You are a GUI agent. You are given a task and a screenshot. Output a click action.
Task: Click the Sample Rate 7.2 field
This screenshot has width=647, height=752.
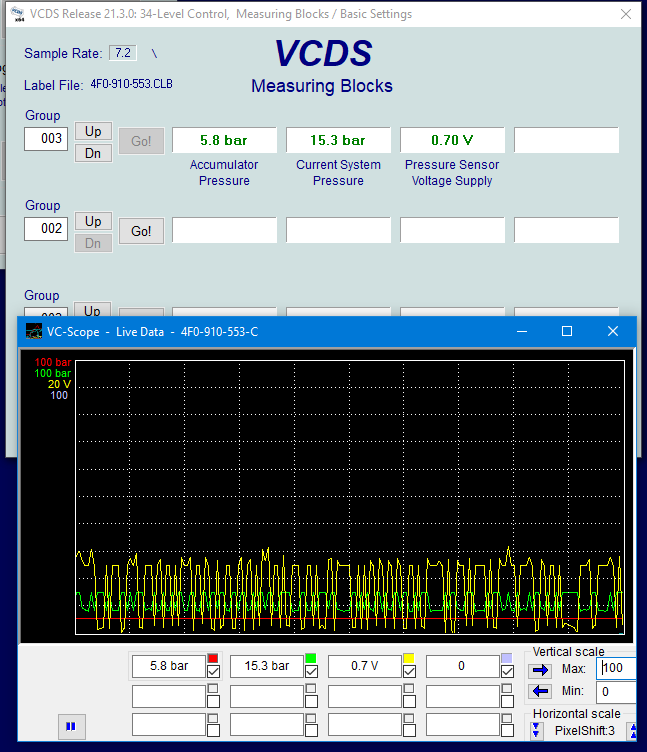[123, 53]
